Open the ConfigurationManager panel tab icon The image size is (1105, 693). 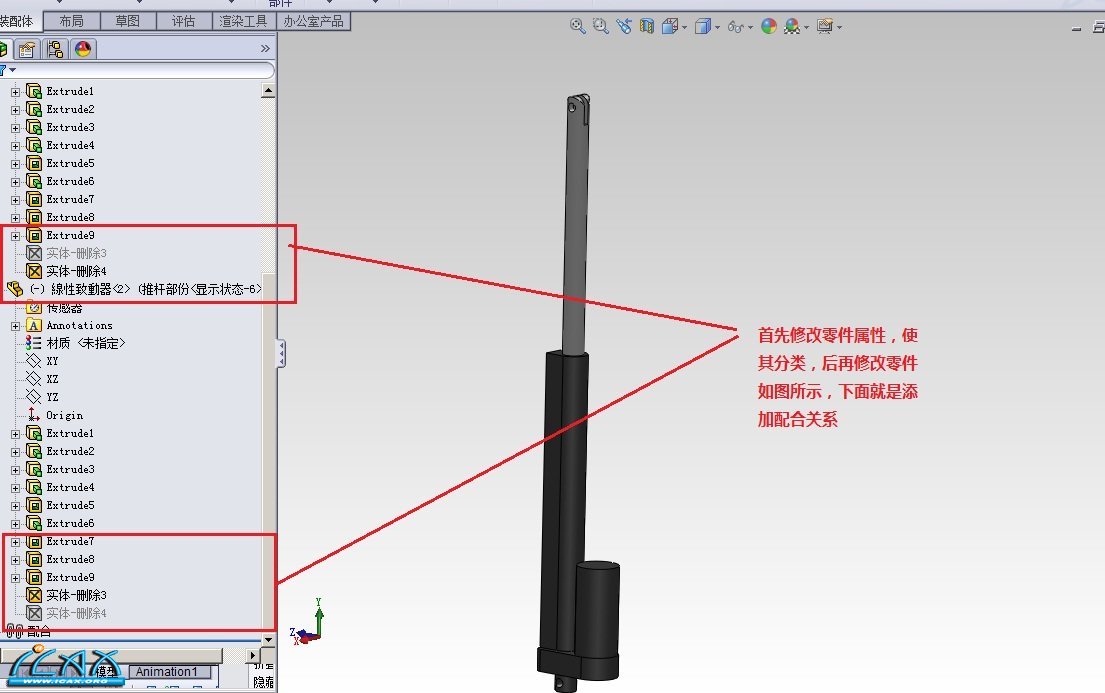pyautogui.click(x=55, y=49)
